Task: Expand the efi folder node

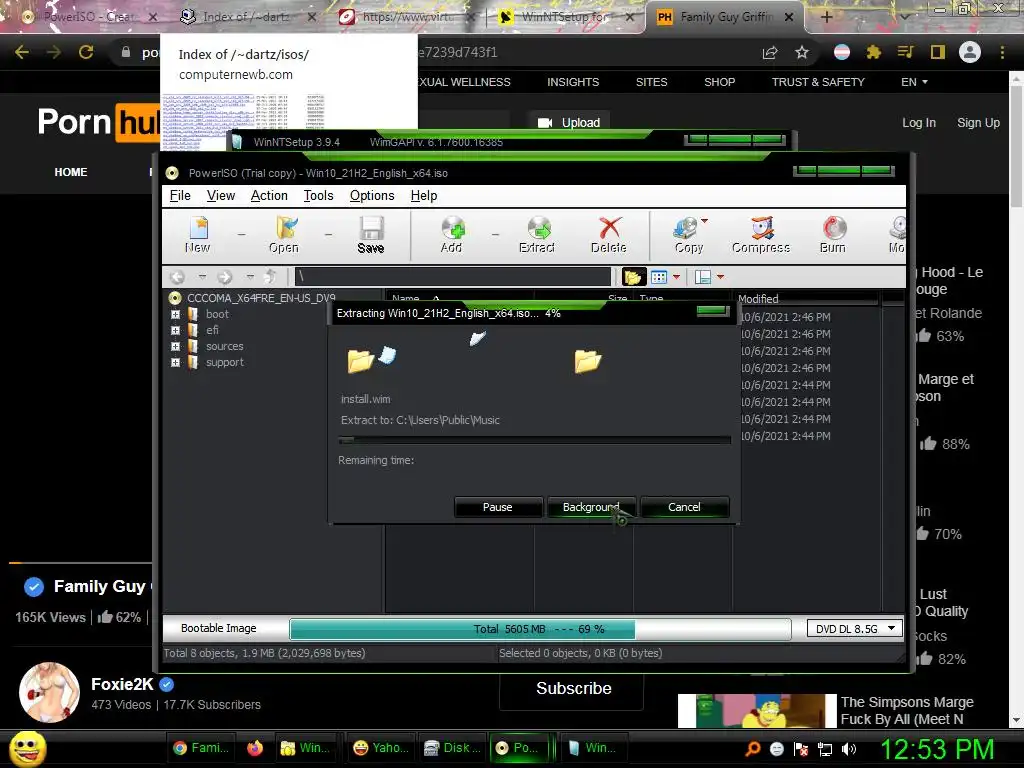Action: (x=175, y=330)
